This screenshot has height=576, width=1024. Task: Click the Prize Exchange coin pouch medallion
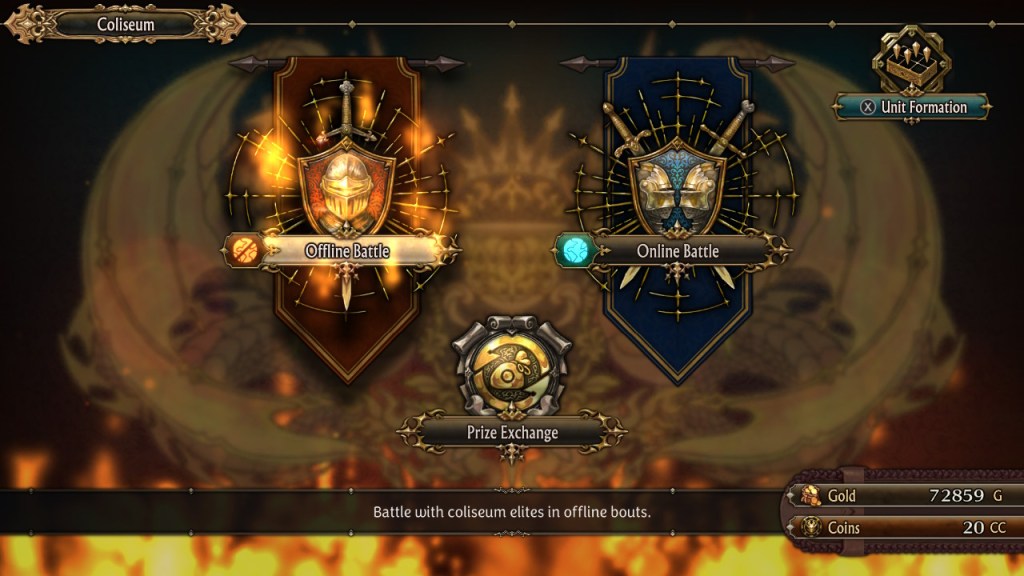pos(511,366)
